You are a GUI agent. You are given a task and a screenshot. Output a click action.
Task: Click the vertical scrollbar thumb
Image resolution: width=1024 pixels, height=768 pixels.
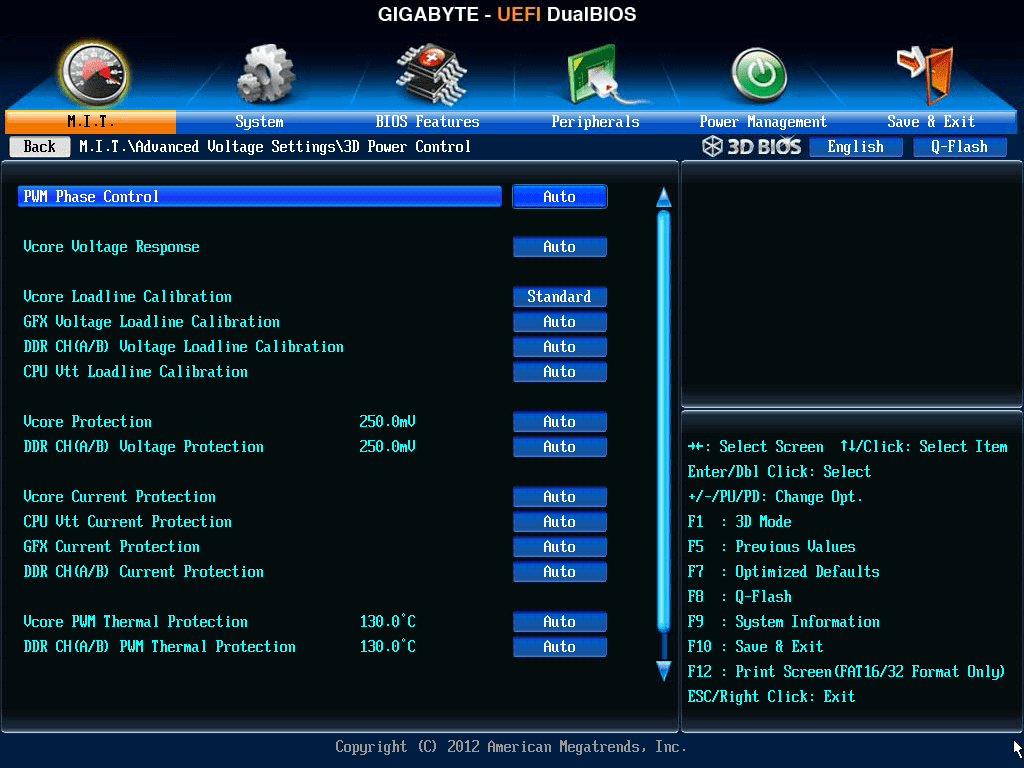(664, 421)
